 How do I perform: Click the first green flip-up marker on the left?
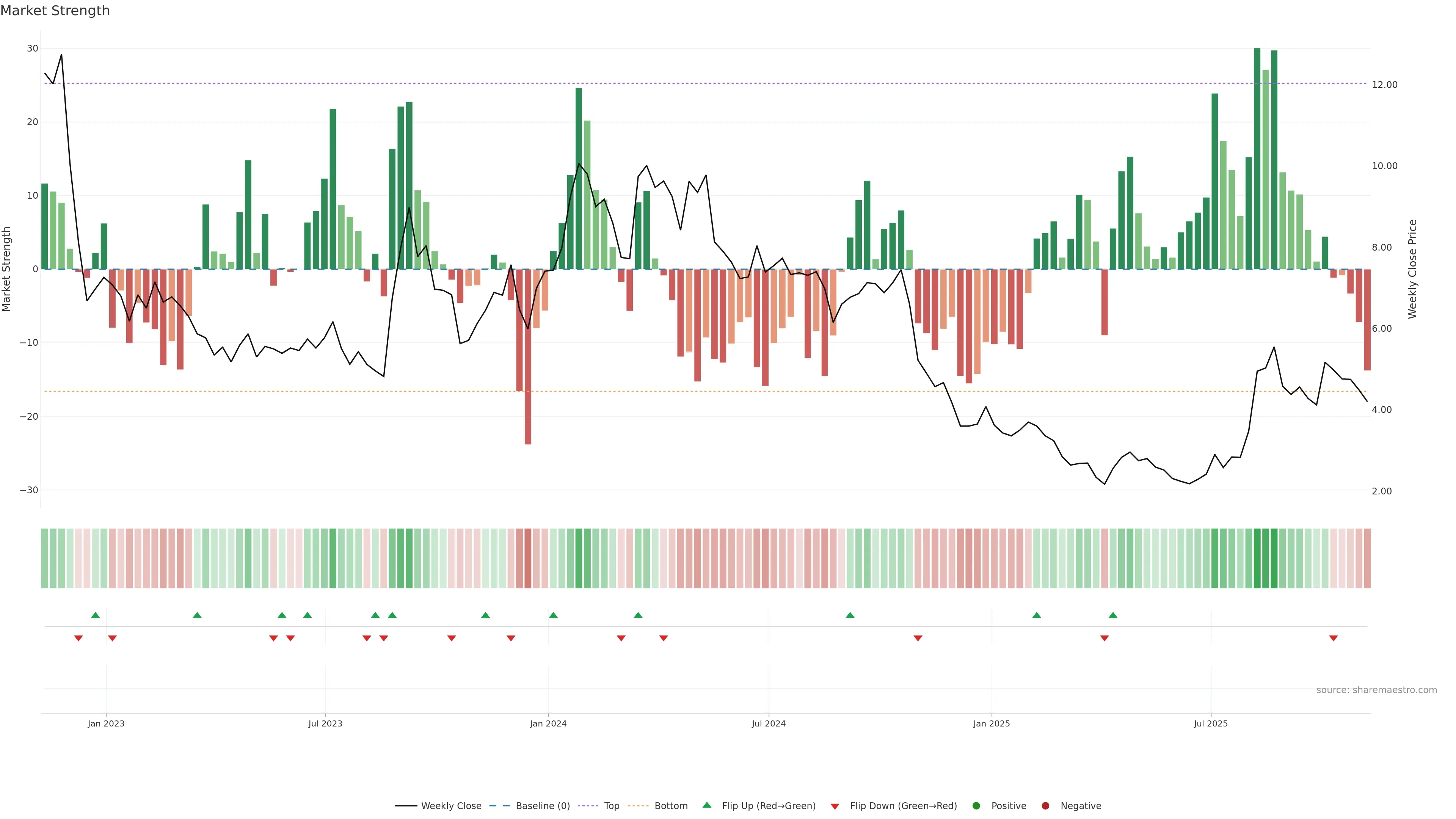(96, 615)
